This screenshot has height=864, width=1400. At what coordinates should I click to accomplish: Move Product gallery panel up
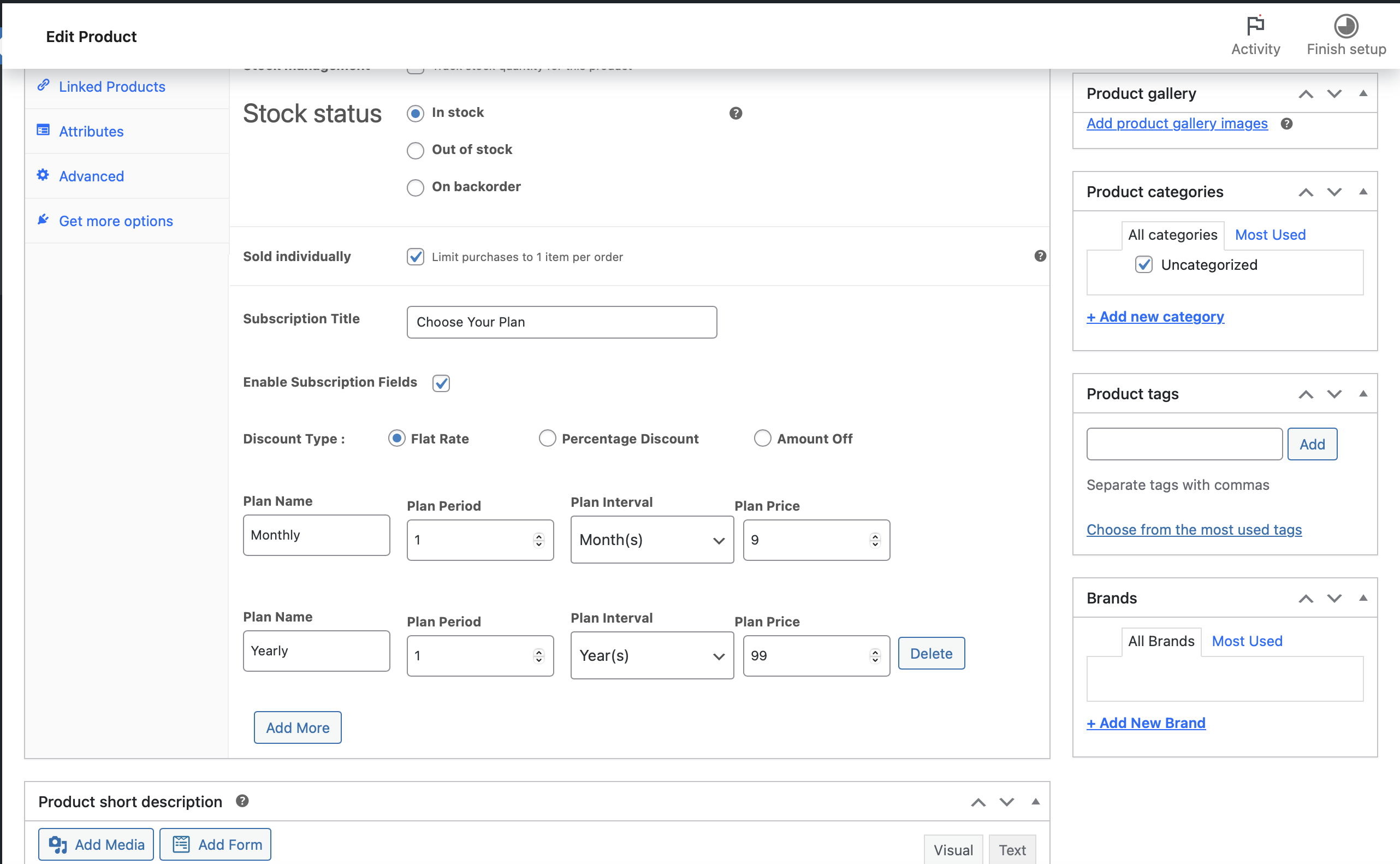[x=1306, y=94]
